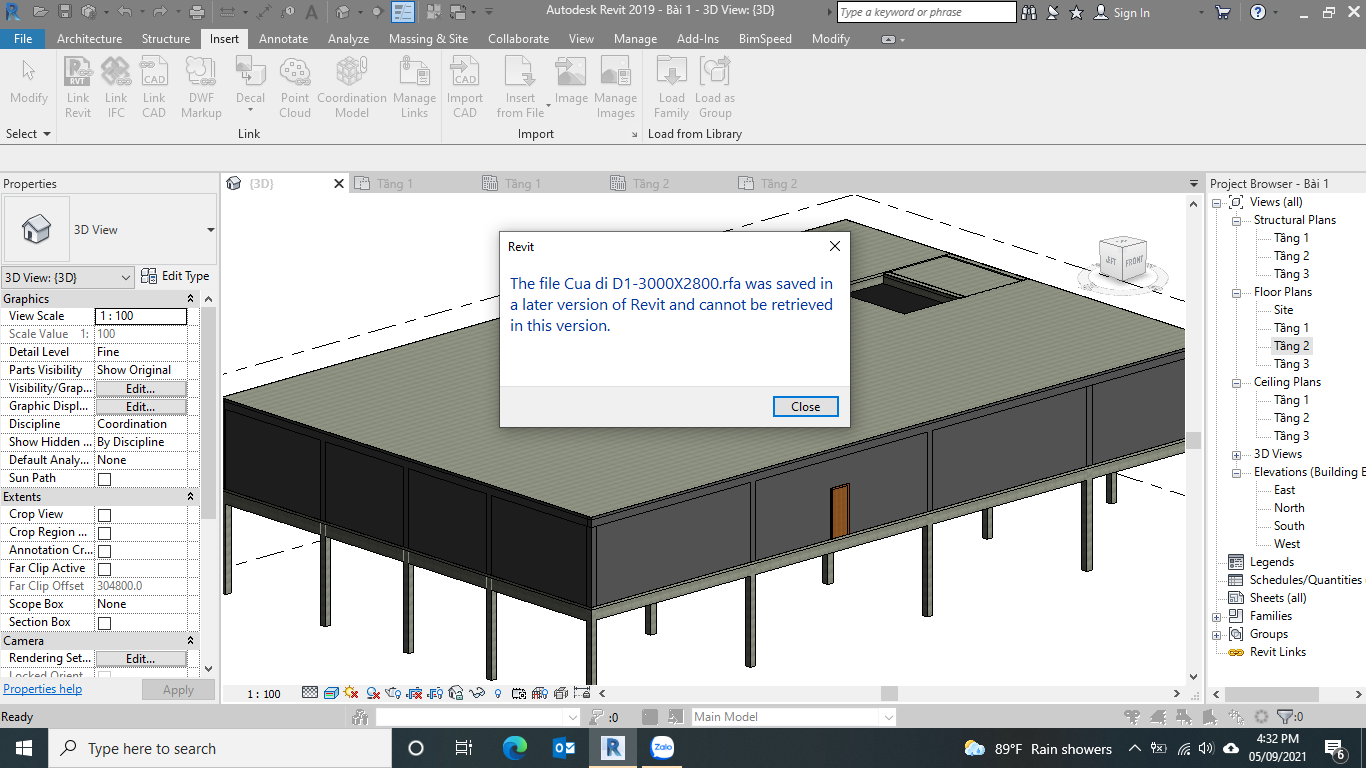Screen dimensions: 1366x768
Task: Enable the Sun Path checkbox
Action: pyautogui.click(x=104, y=479)
